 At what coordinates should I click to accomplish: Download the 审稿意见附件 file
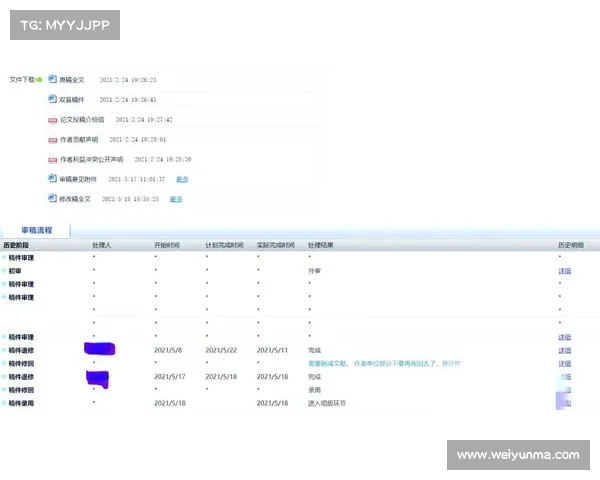pyautogui.click(x=78, y=179)
